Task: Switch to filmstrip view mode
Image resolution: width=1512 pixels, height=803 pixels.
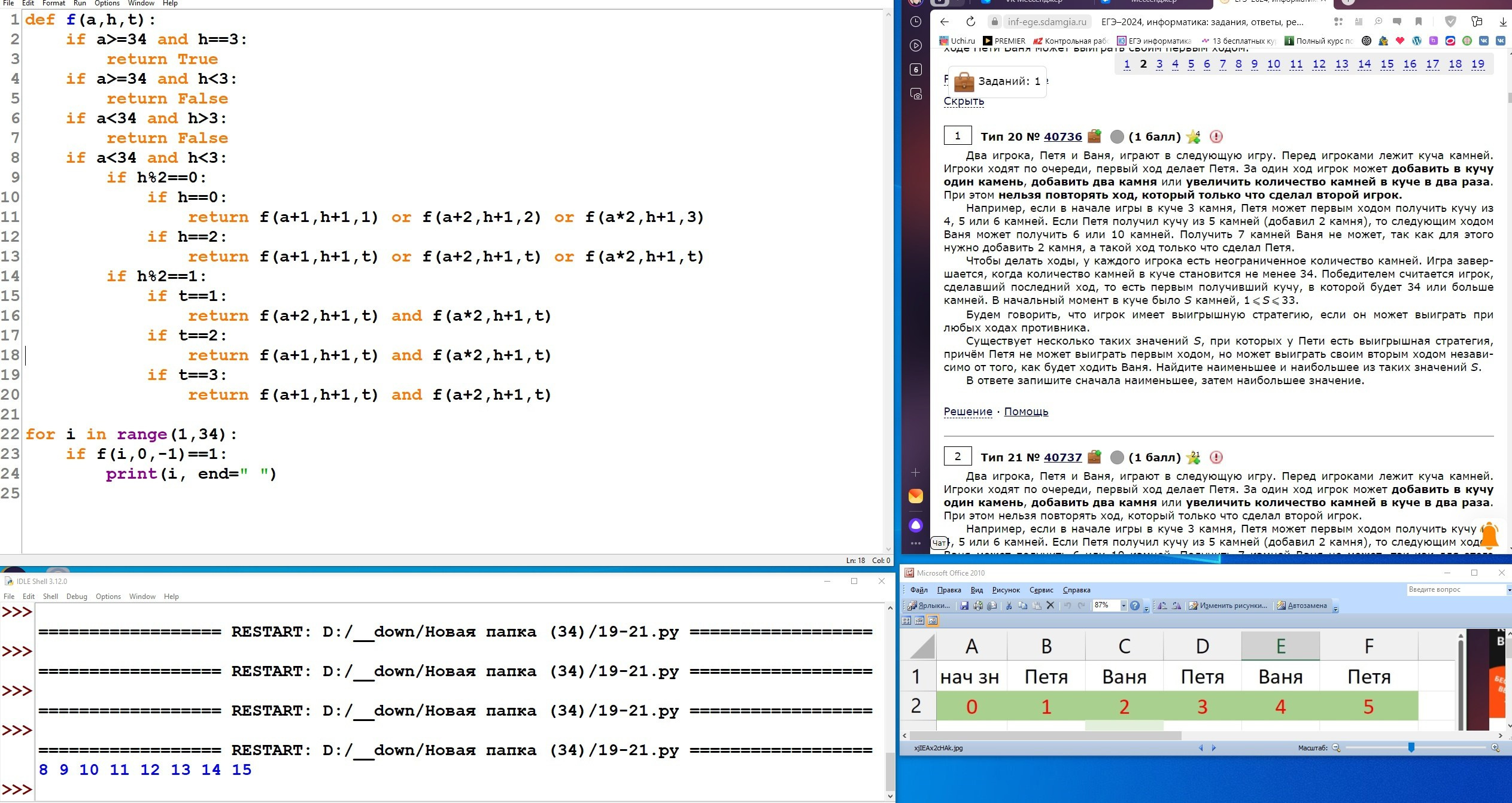Action: pos(919,620)
